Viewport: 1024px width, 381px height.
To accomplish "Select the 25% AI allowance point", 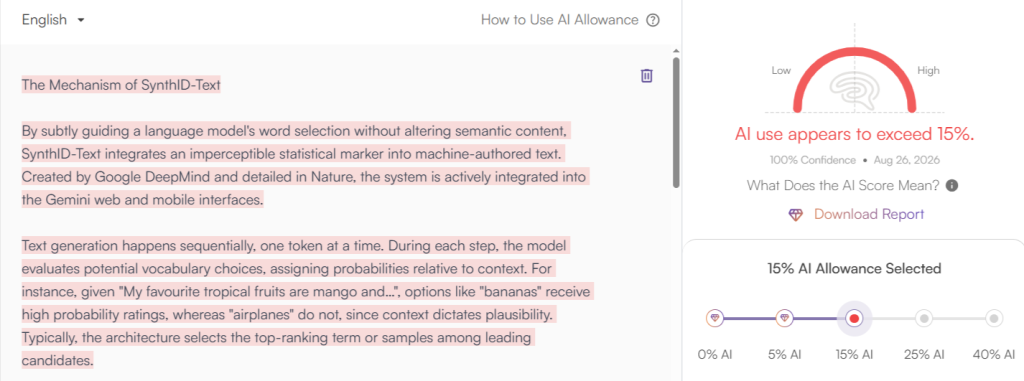I will pos(924,318).
